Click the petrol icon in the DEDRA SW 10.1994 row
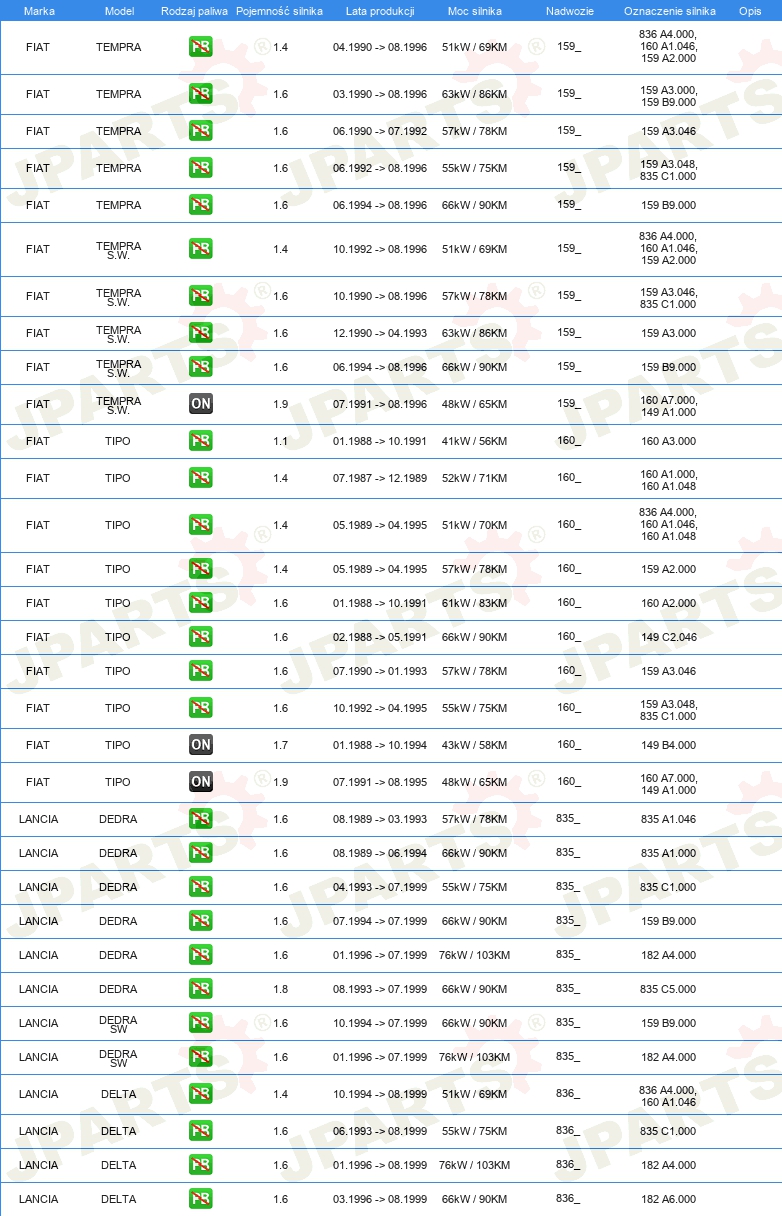This screenshot has height=1216, width=782. click(x=201, y=1023)
